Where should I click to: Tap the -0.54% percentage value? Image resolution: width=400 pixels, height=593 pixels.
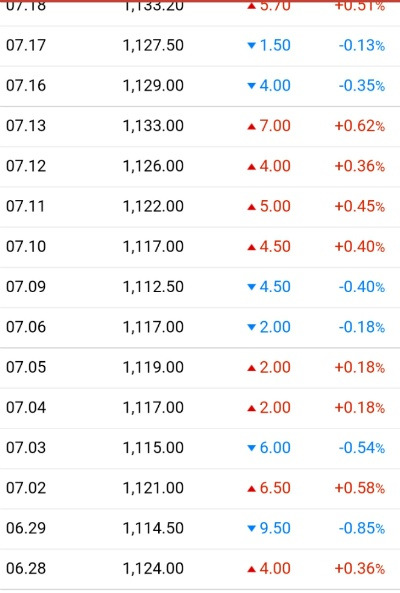pos(361,448)
